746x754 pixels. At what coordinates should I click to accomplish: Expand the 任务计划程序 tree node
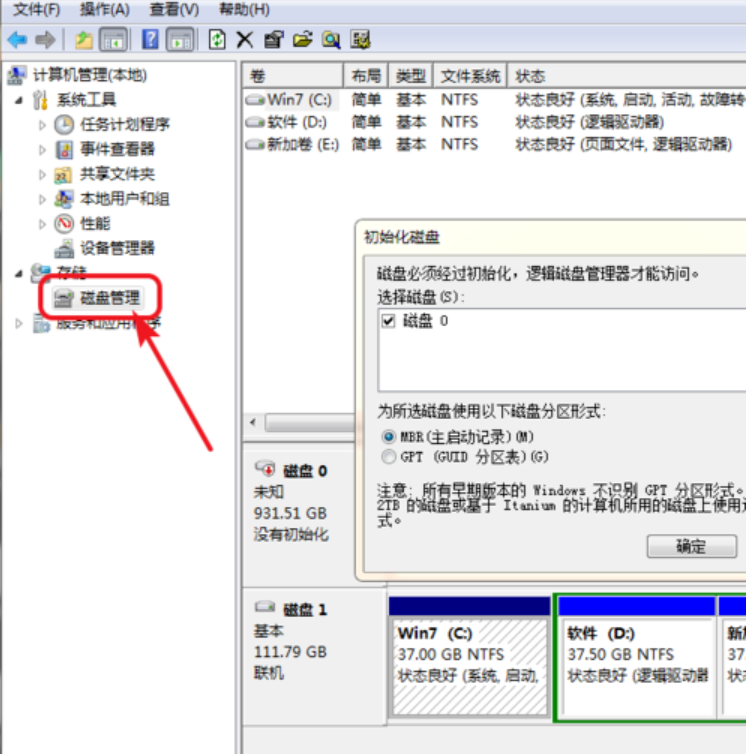tap(42, 125)
